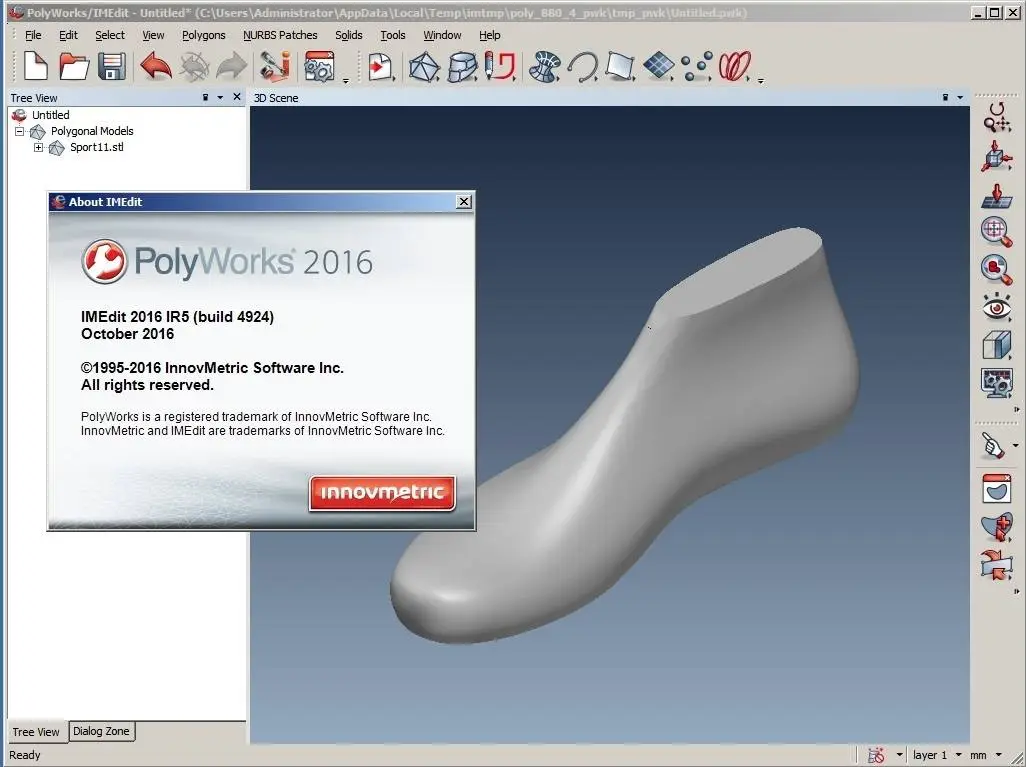Select the scattered points tool icon
Image resolution: width=1026 pixels, height=767 pixels.
click(x=696, y=67)
